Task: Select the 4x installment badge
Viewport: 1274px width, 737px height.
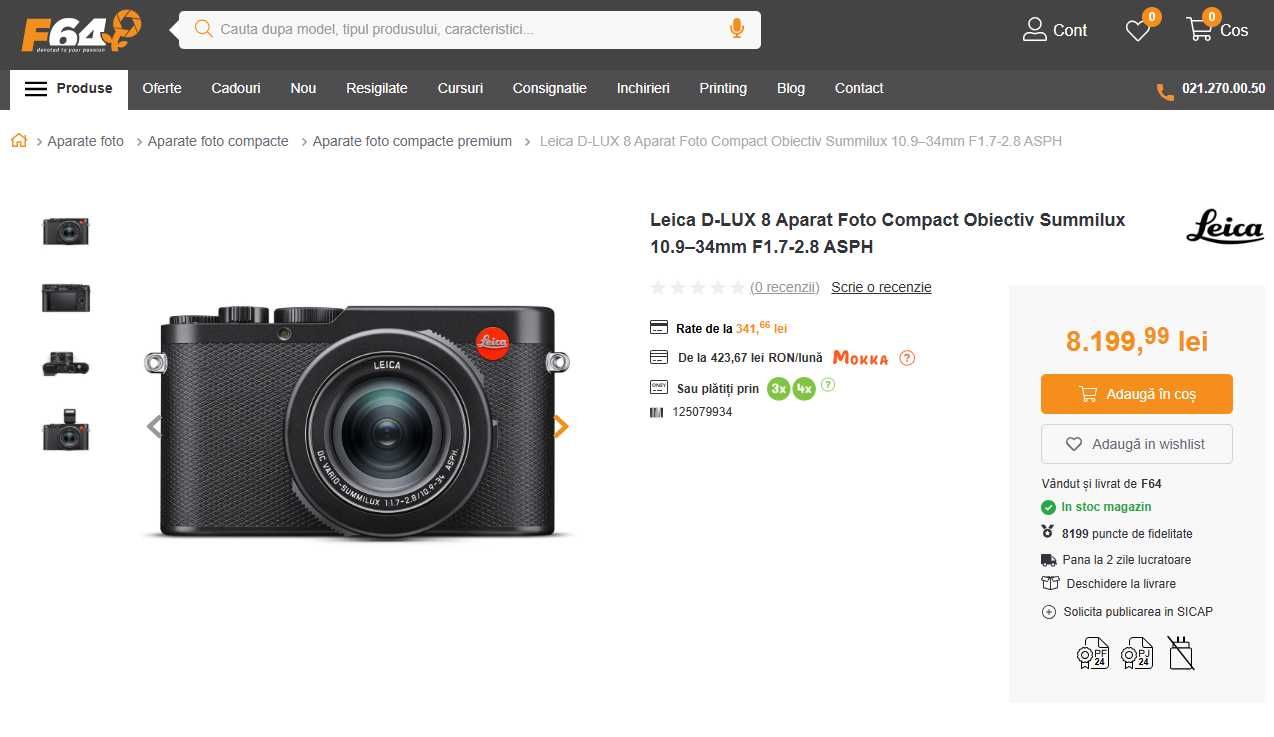Action: click(x=804, y=389)
